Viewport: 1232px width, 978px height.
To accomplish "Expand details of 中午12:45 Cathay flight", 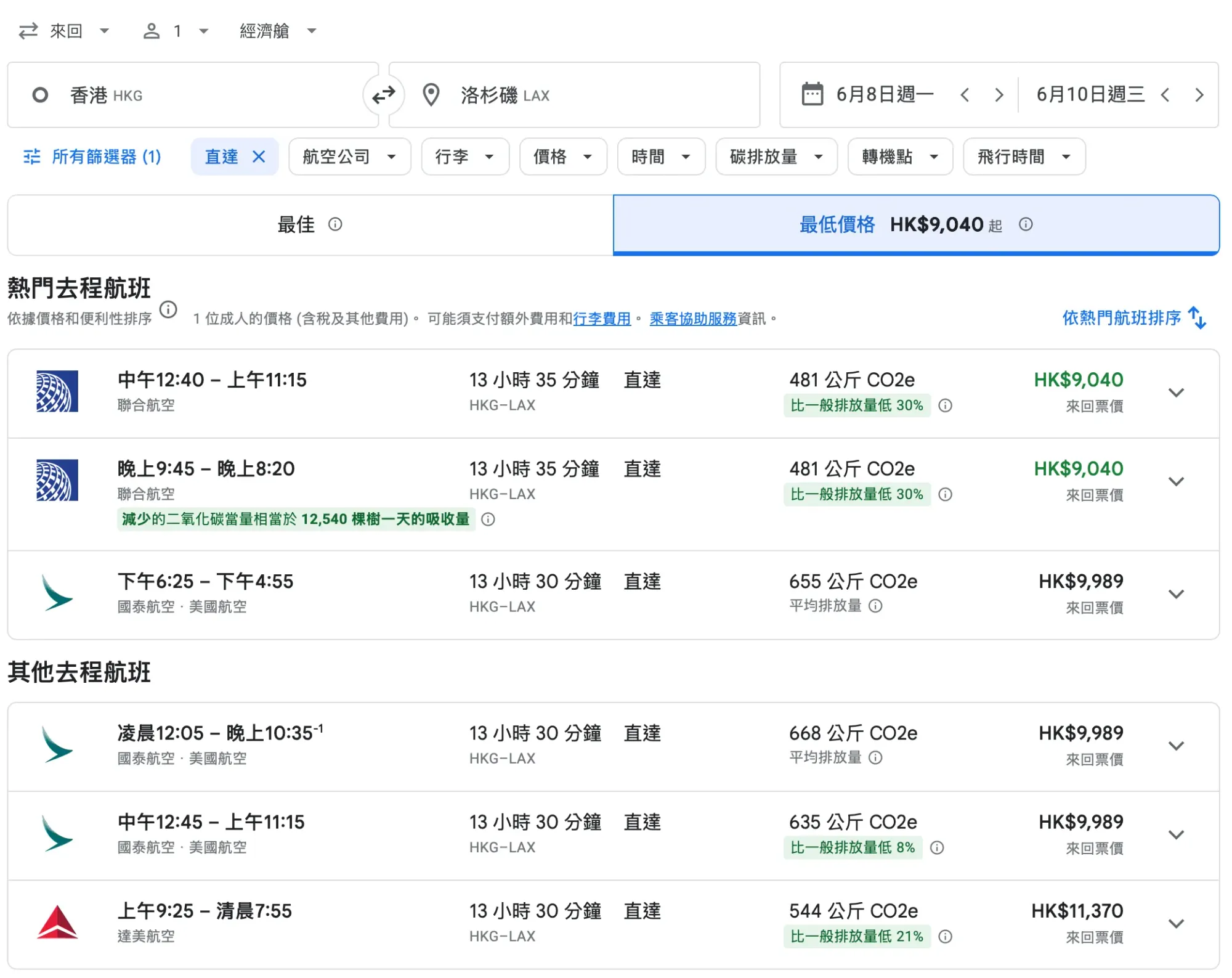I will 1176,834.
